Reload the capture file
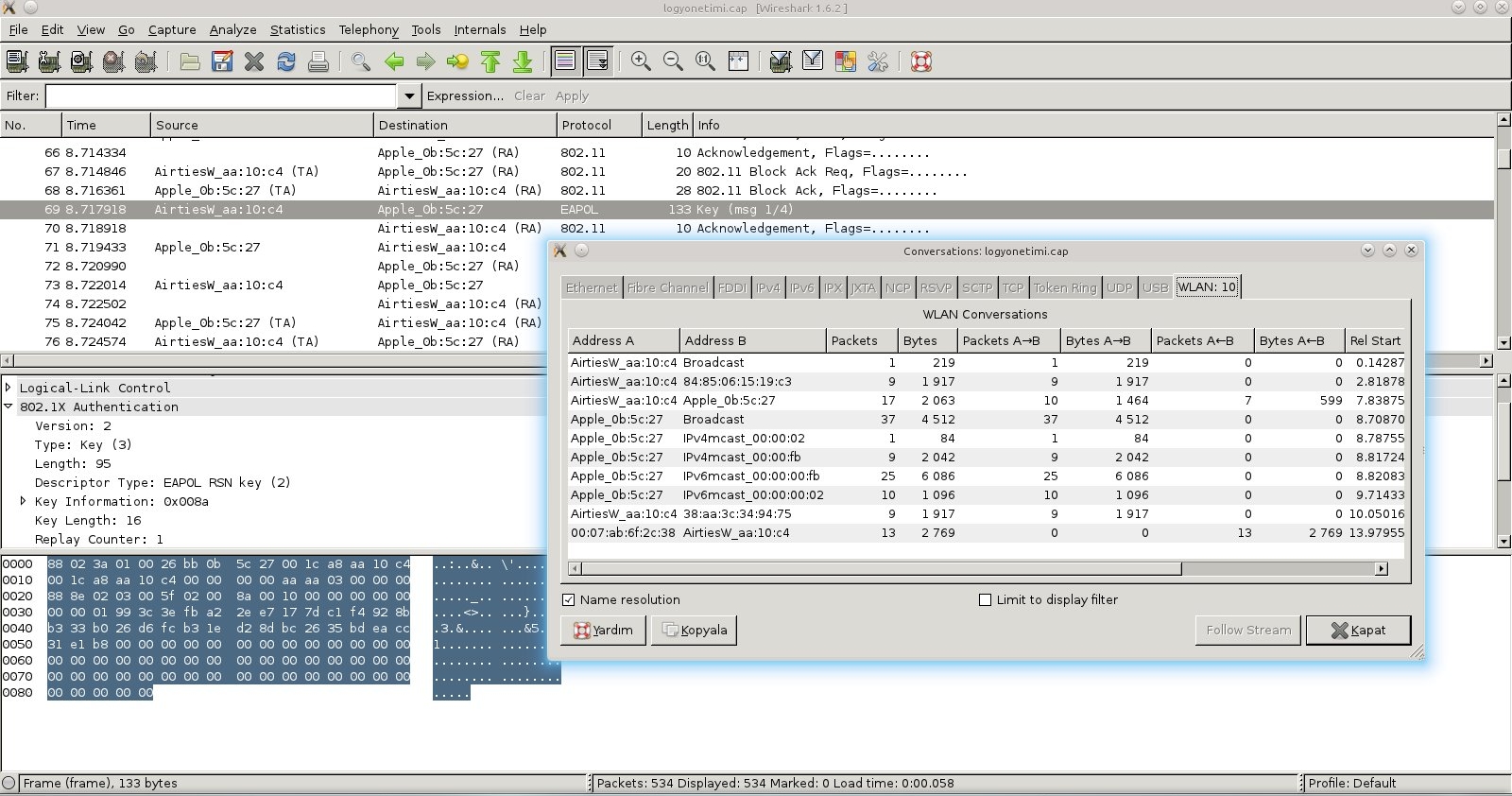This screenshot has height=796, width=1512. click(285, 61)
